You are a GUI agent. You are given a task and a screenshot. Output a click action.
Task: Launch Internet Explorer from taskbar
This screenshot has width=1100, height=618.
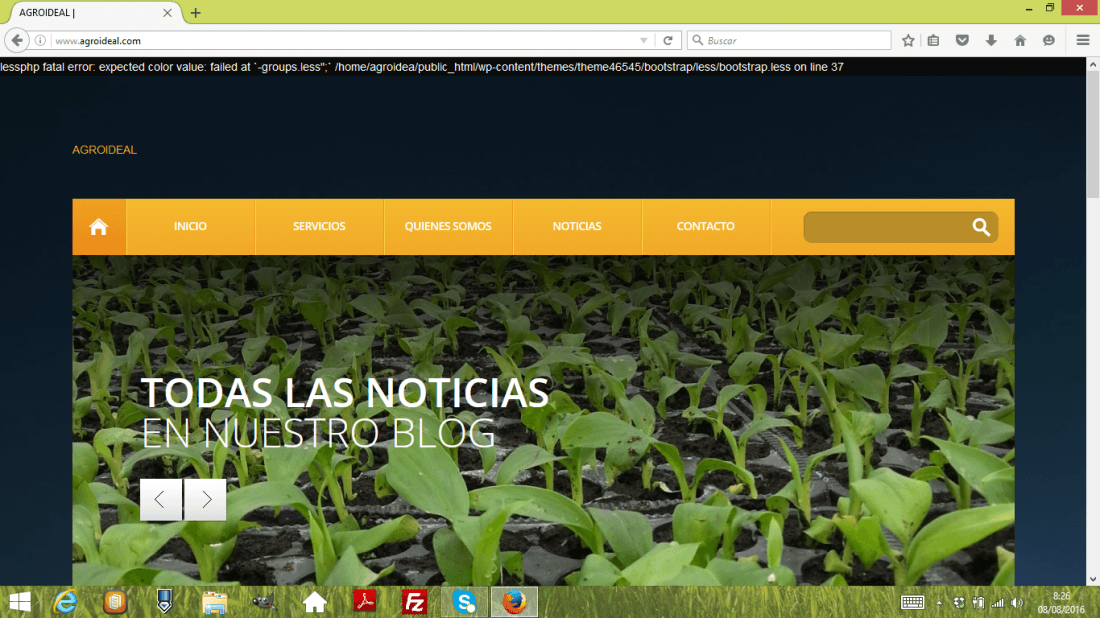(x=65, y=602)
